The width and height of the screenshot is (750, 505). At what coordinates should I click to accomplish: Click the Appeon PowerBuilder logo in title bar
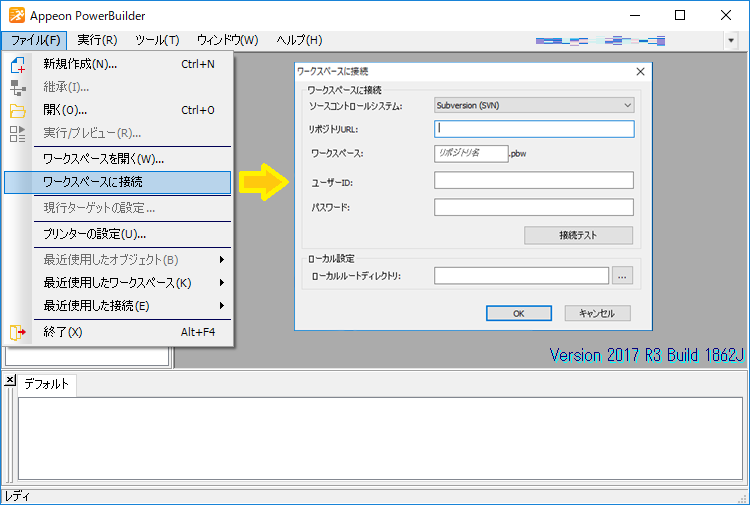tap(15, 15)
